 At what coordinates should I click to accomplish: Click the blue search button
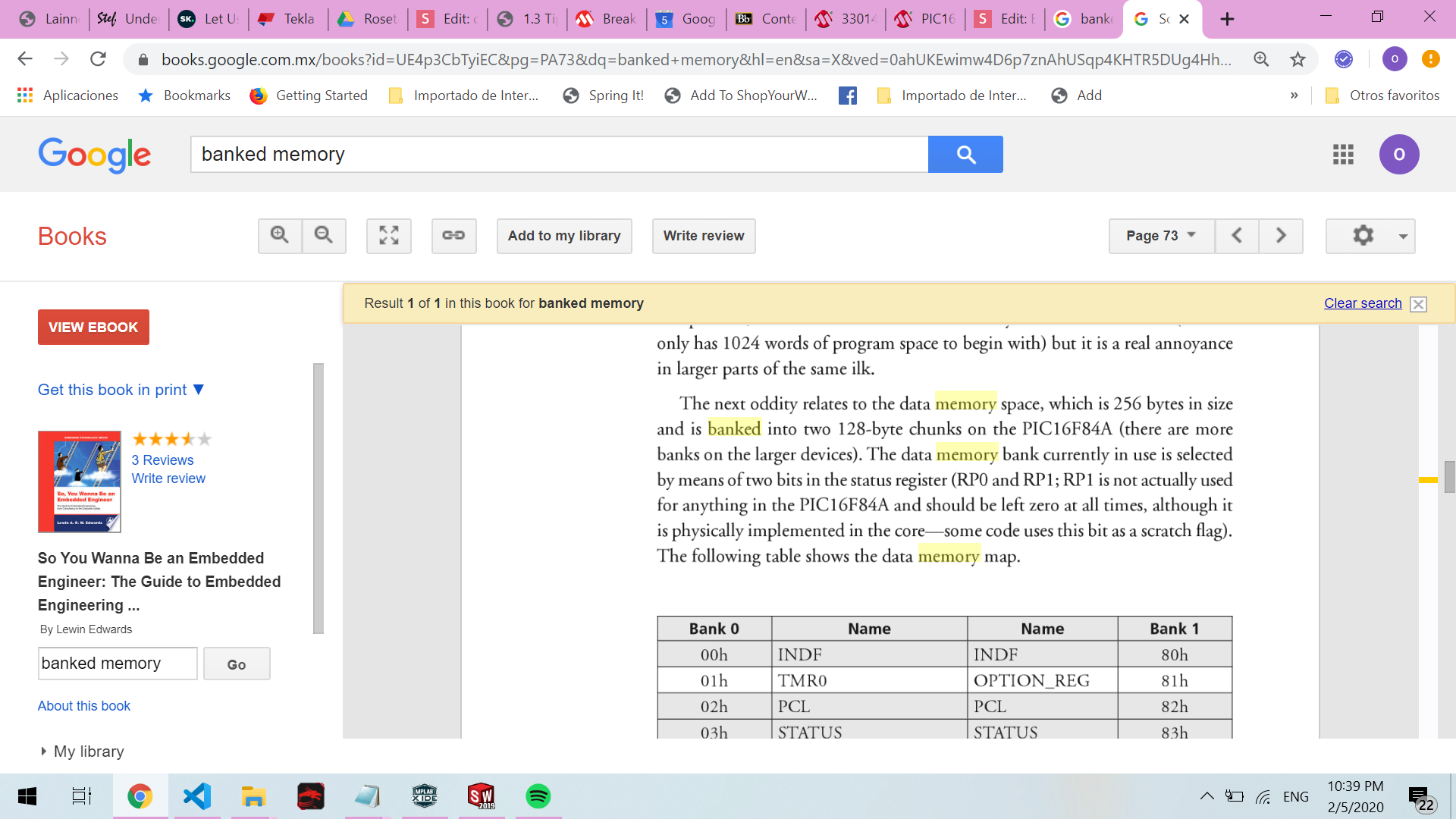965,155
